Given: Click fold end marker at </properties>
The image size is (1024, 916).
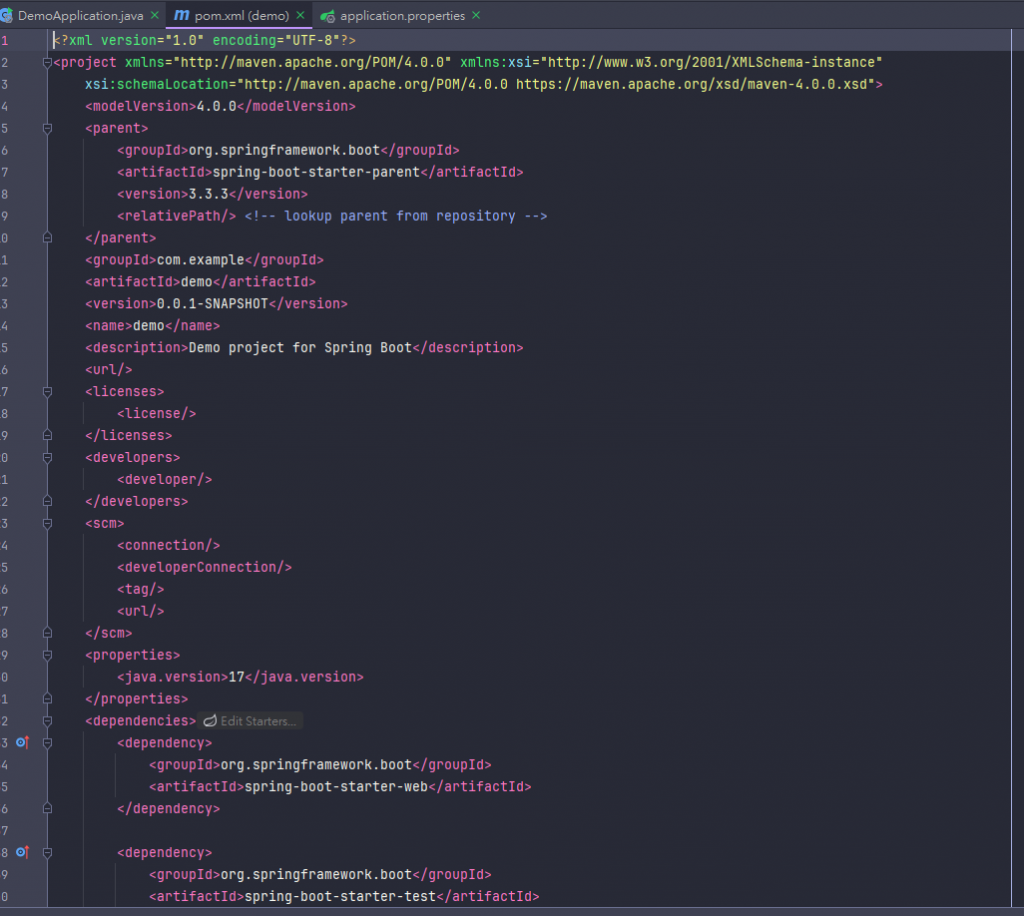Looking at the screenshot, I should pos(47,699).
